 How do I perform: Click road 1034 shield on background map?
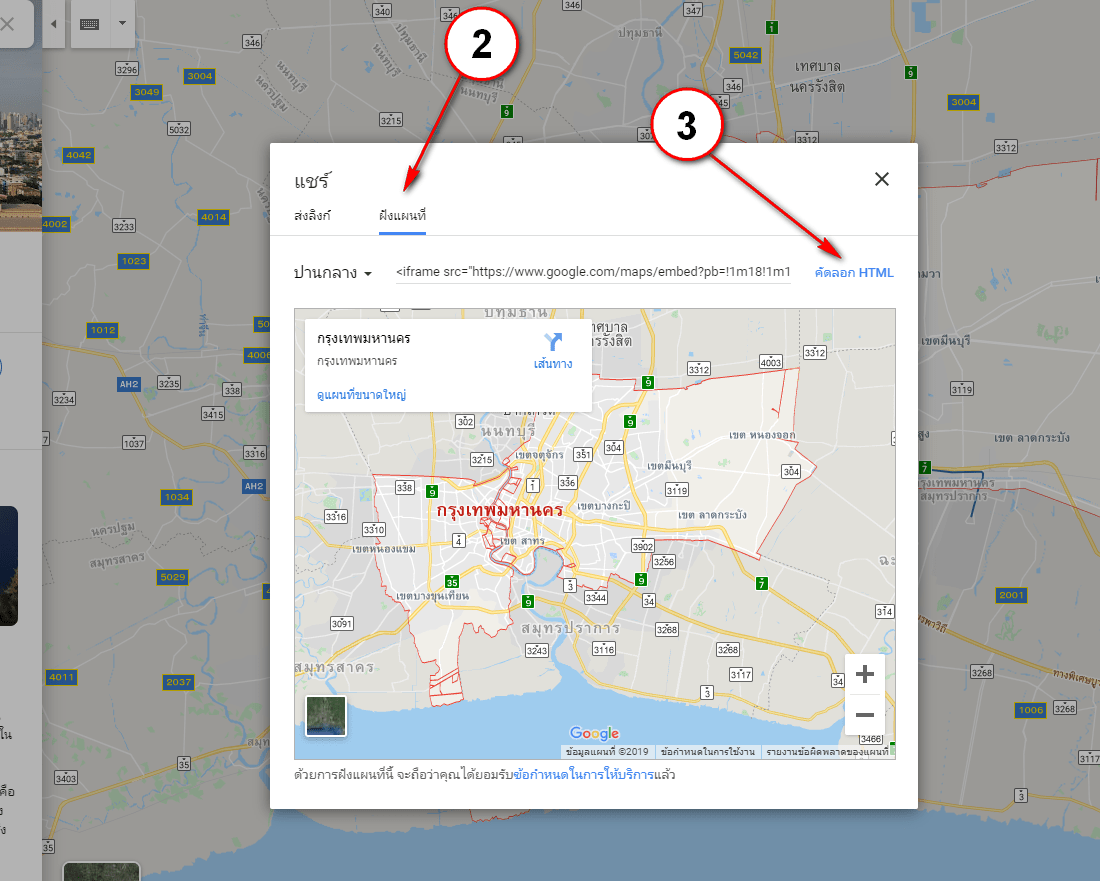(177, 497)
